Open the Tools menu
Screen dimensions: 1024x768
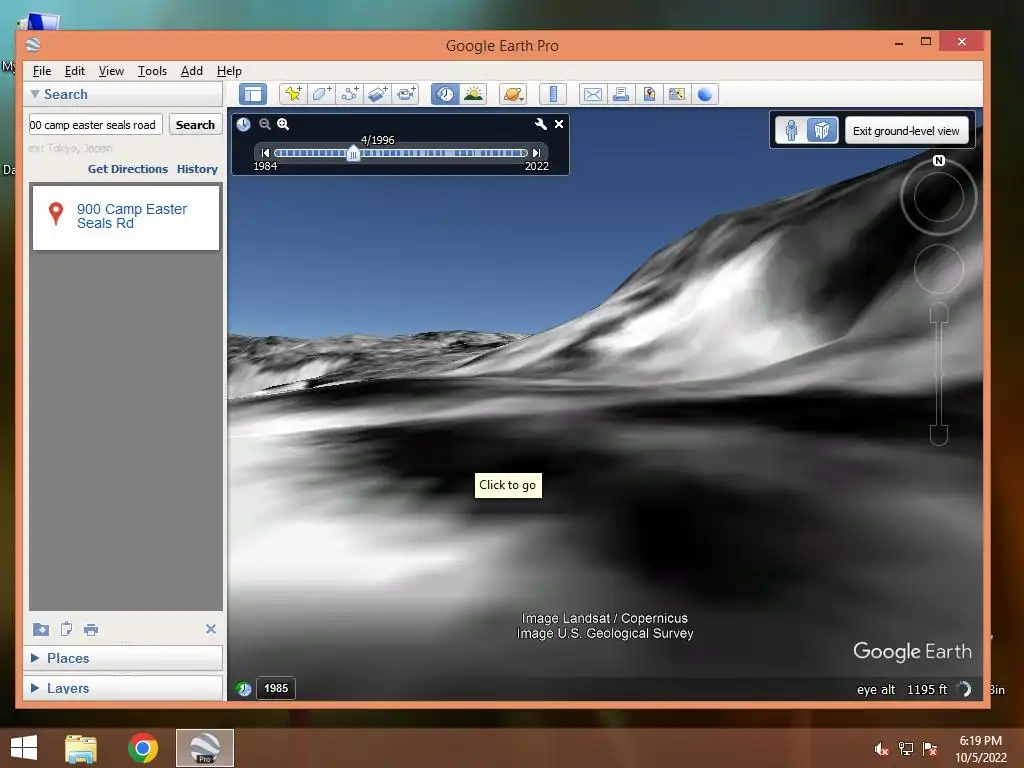tap(152, 71)
